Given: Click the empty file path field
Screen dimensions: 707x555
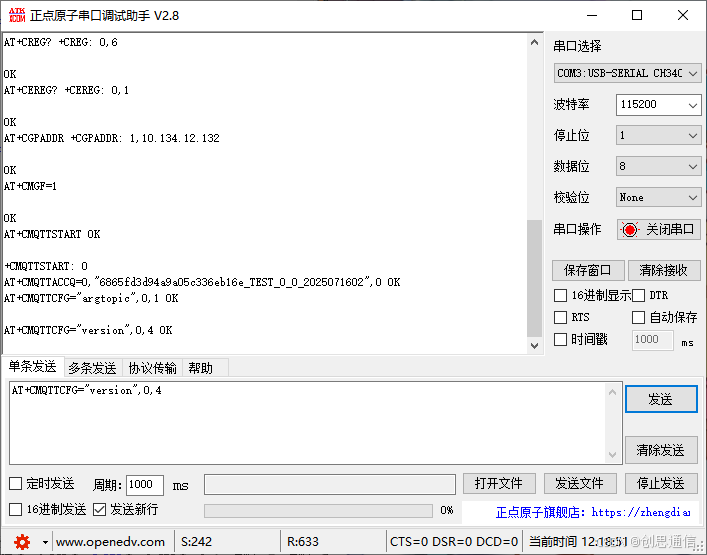Looking at the screenshot, I should tap(330, 484).
